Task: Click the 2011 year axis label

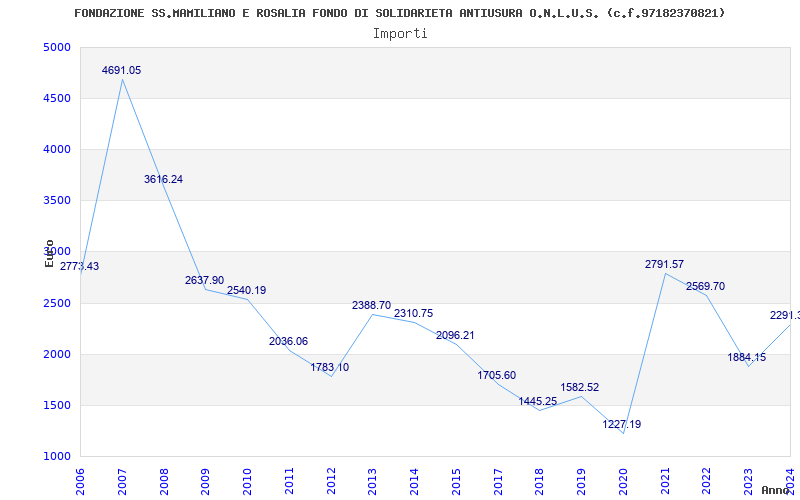Action: [x=289, y=481]
